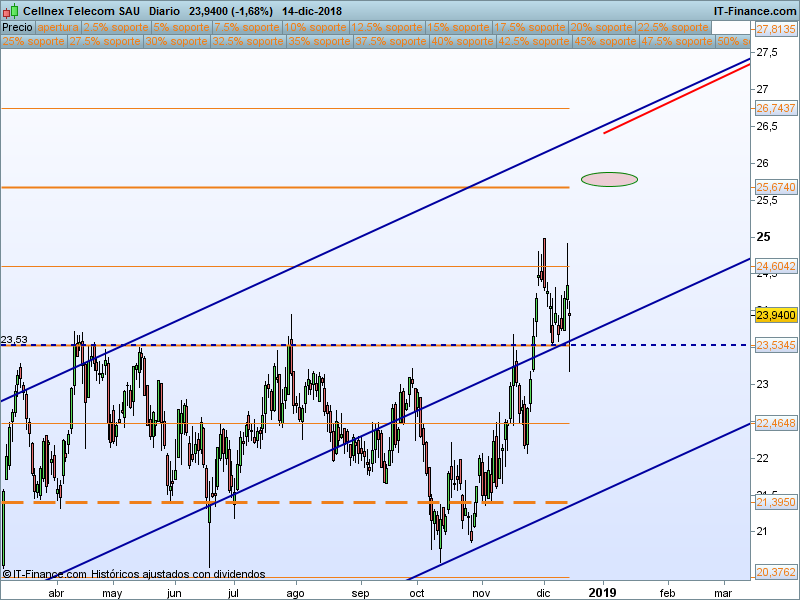
Task: Choose the 15% soporte label
Action: [459, 27]
